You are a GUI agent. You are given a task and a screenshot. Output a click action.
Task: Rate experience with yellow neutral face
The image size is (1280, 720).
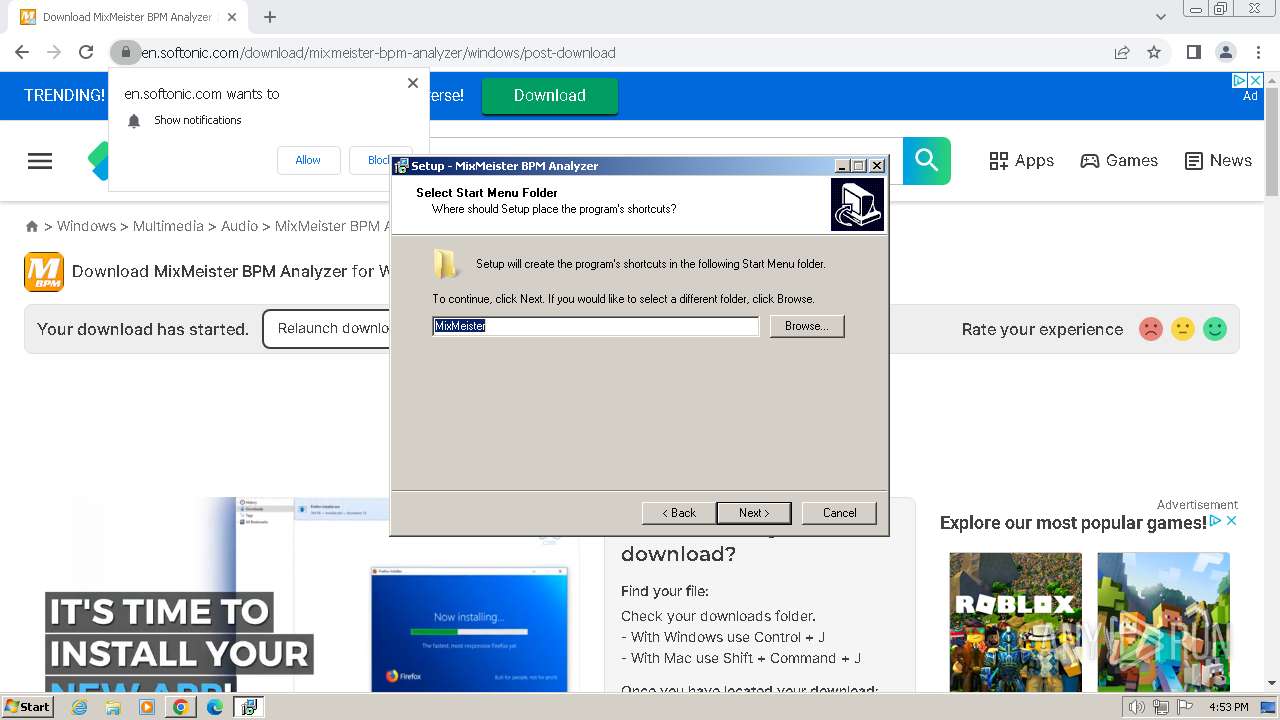[x=1183, y=329]
